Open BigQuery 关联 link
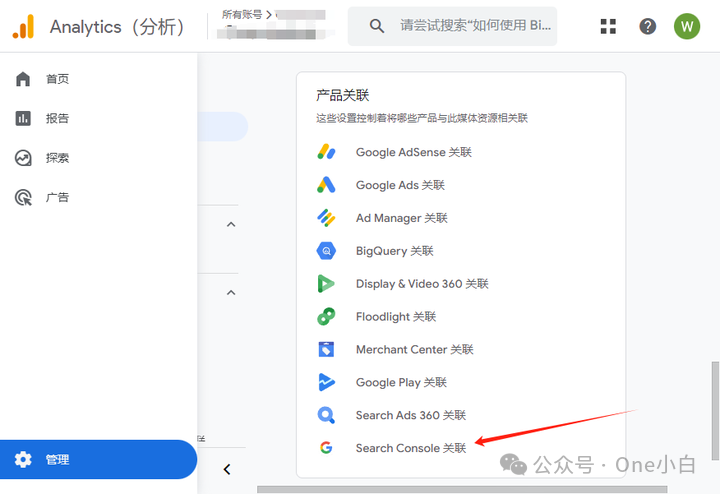The width and height of the screenshot is (720, 494). point(395,251)
